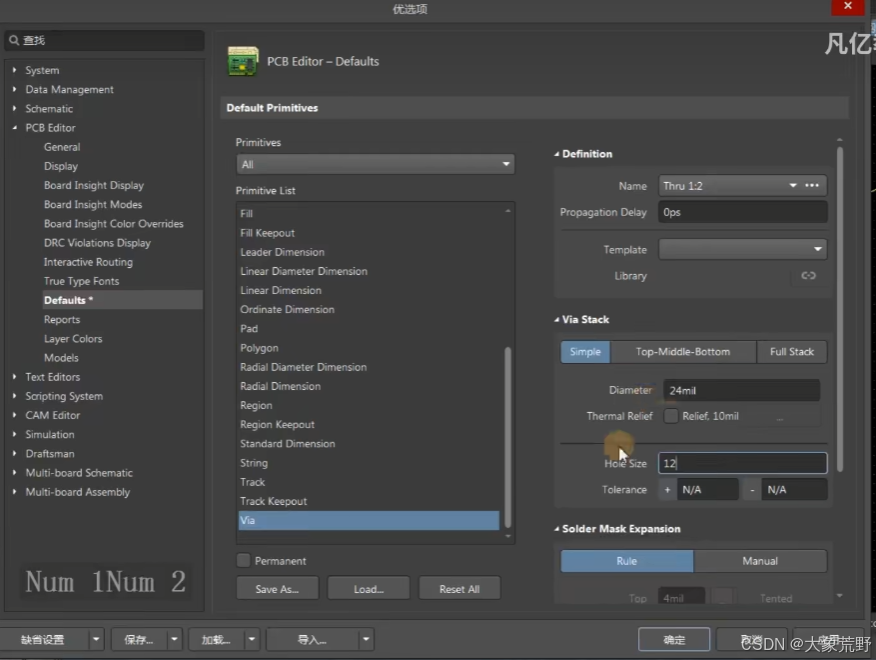Click the Propagation Delay field
876x660 pixels.
pyautogui.click(x=742, y=212)
